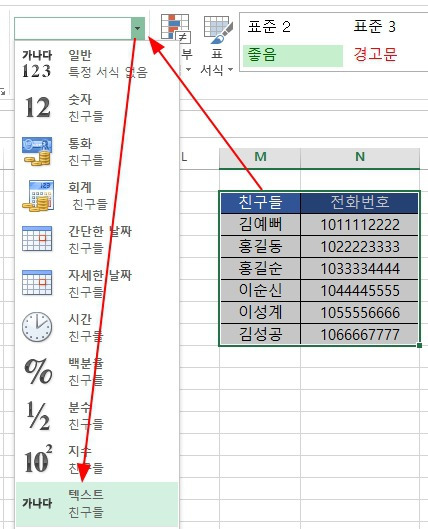This screenshot has width=428, height=529.
Task: Select the 일반 general format option
Action: [x=97, y=63]
